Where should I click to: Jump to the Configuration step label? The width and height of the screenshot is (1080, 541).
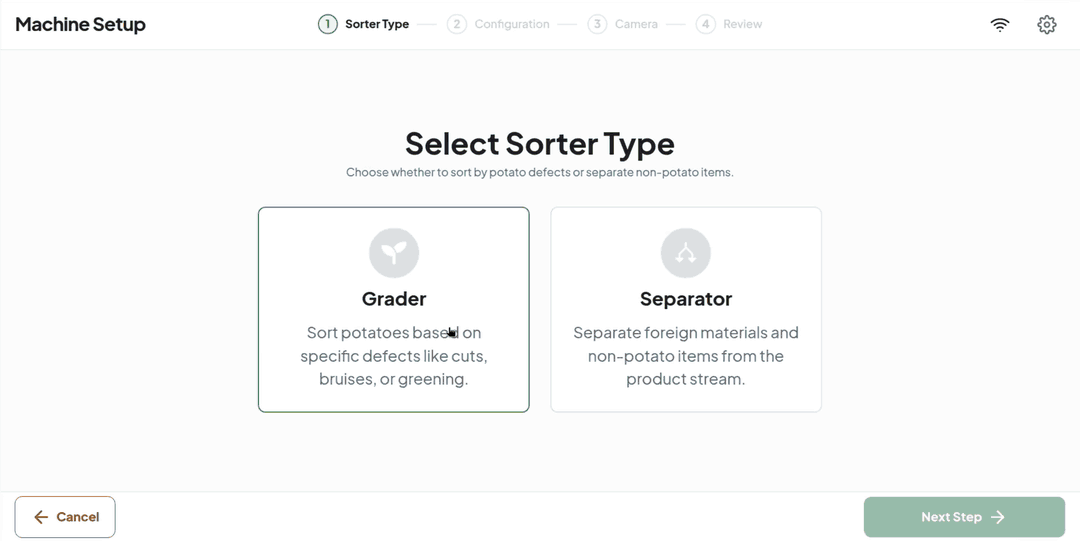tap(512, 24)
